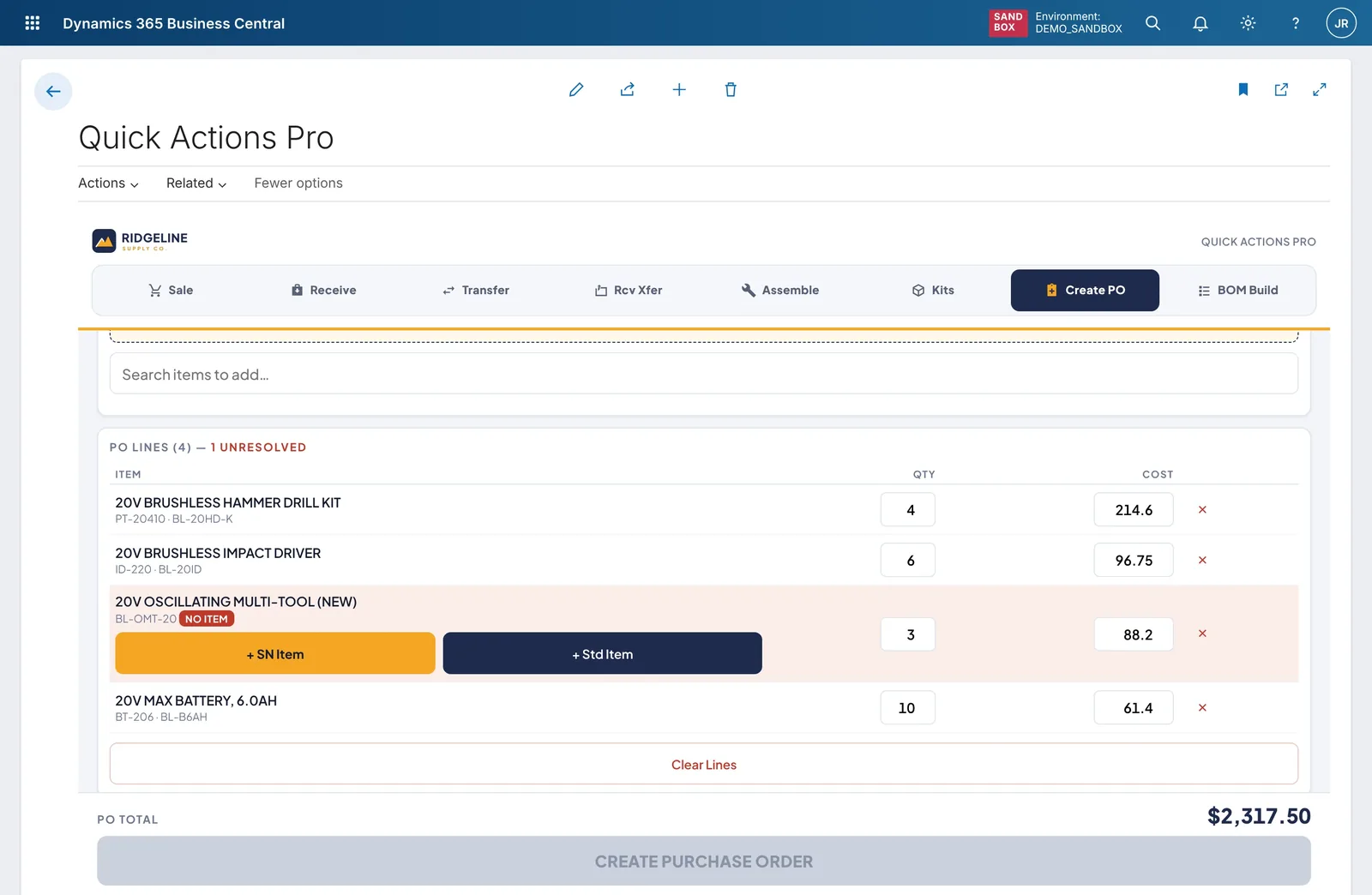Viewport: 1372px width, 895px height.
Task: Switch to the Rcv Xfer tab
Action: pos(629,290)
